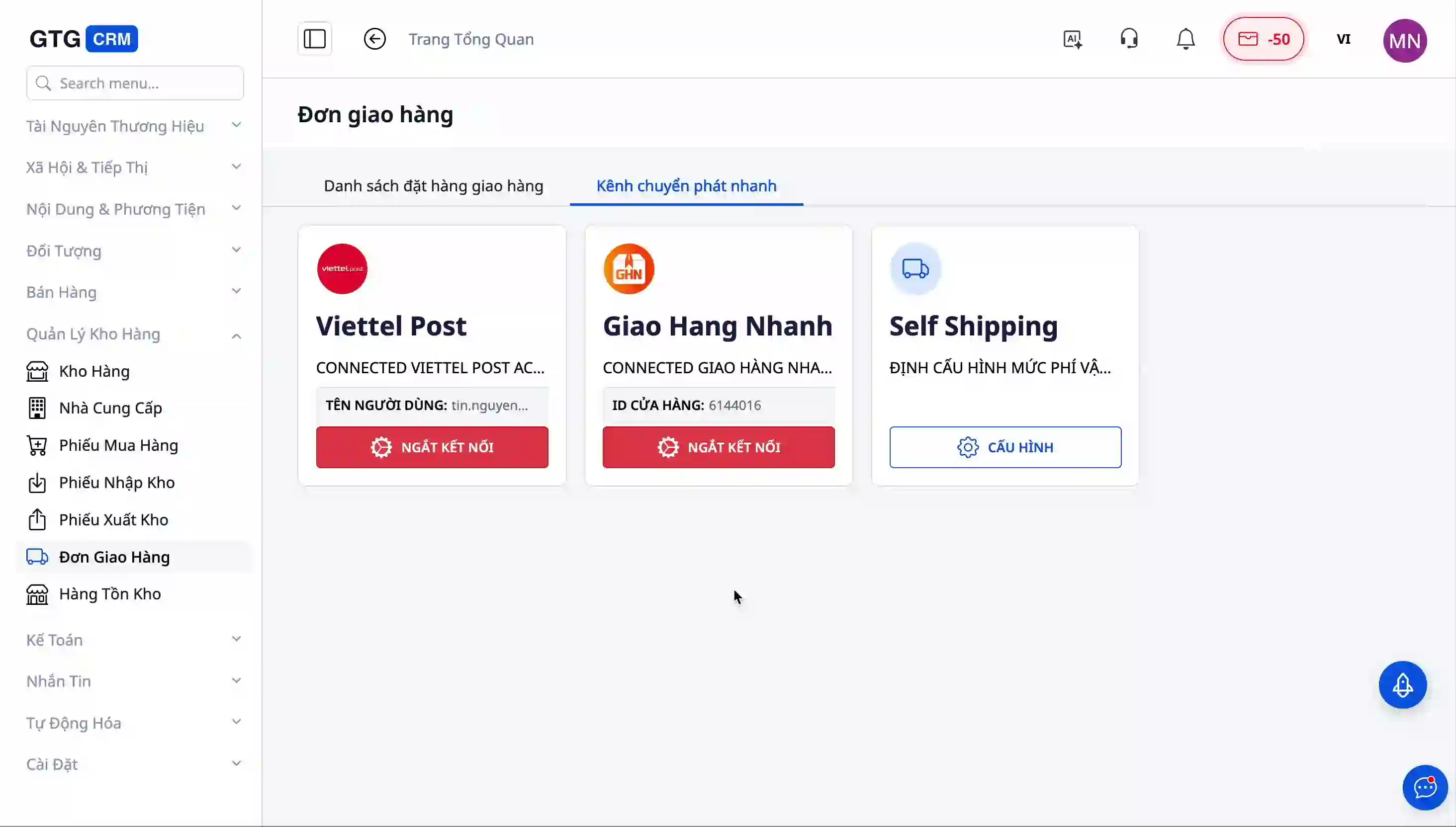
Task: Disconnect Viettel Post with Ngắt Kết Nối
Action: pyautogui.click(x=432, y=447)
